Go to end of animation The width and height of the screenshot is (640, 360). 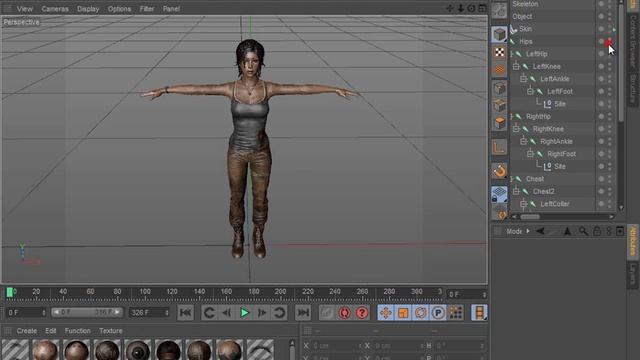click(x=303, y=313)
